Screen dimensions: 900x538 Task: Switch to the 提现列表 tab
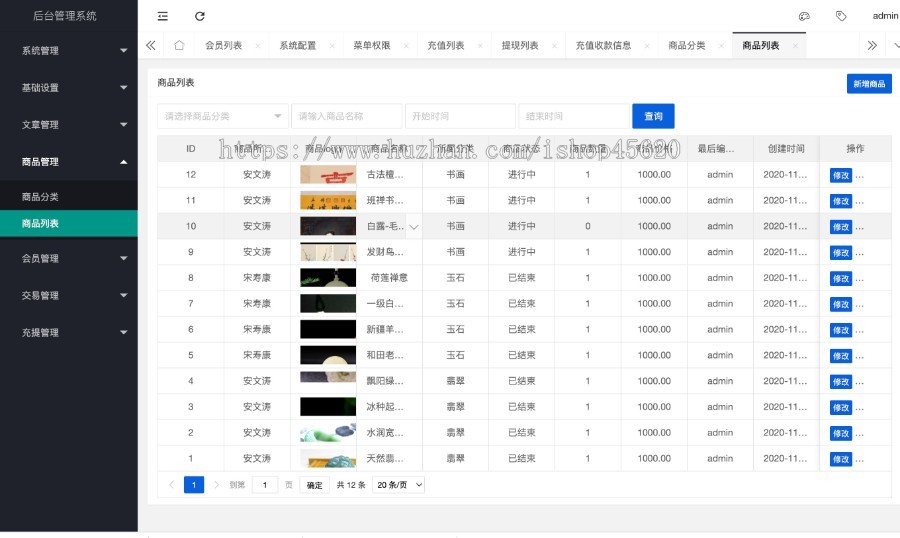click(520, 45)
